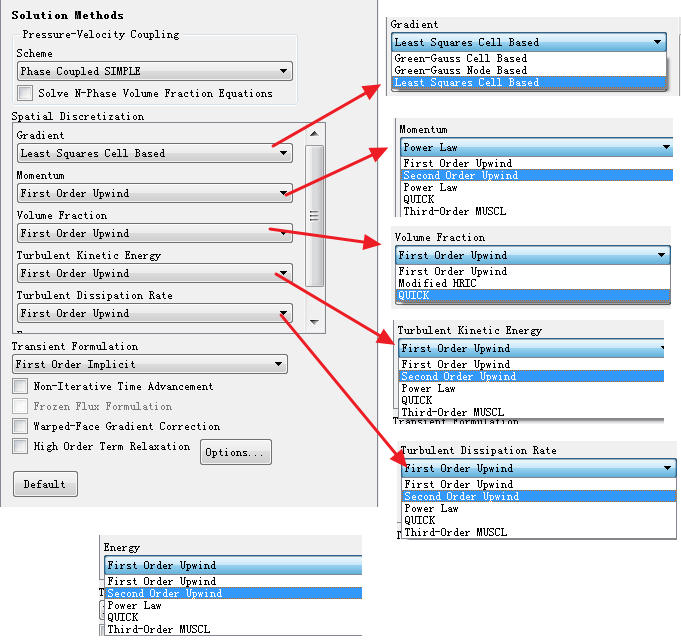Select Green-Gauss Node Based gradient option
681x642 pixels.
tap(460, 71)
